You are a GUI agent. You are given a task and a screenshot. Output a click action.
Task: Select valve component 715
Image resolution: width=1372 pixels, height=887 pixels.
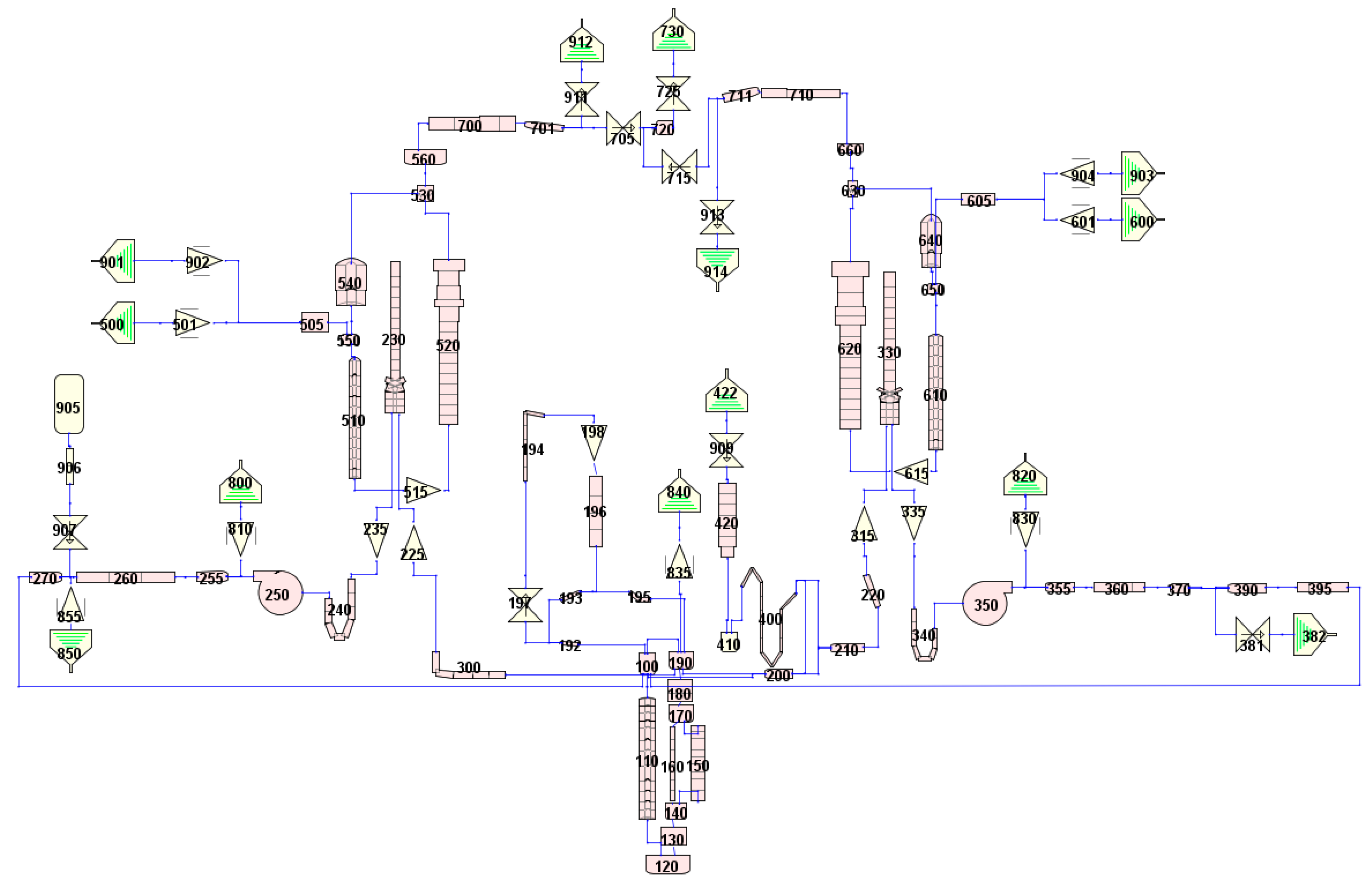pyautogui.click(x=679, y=167)
